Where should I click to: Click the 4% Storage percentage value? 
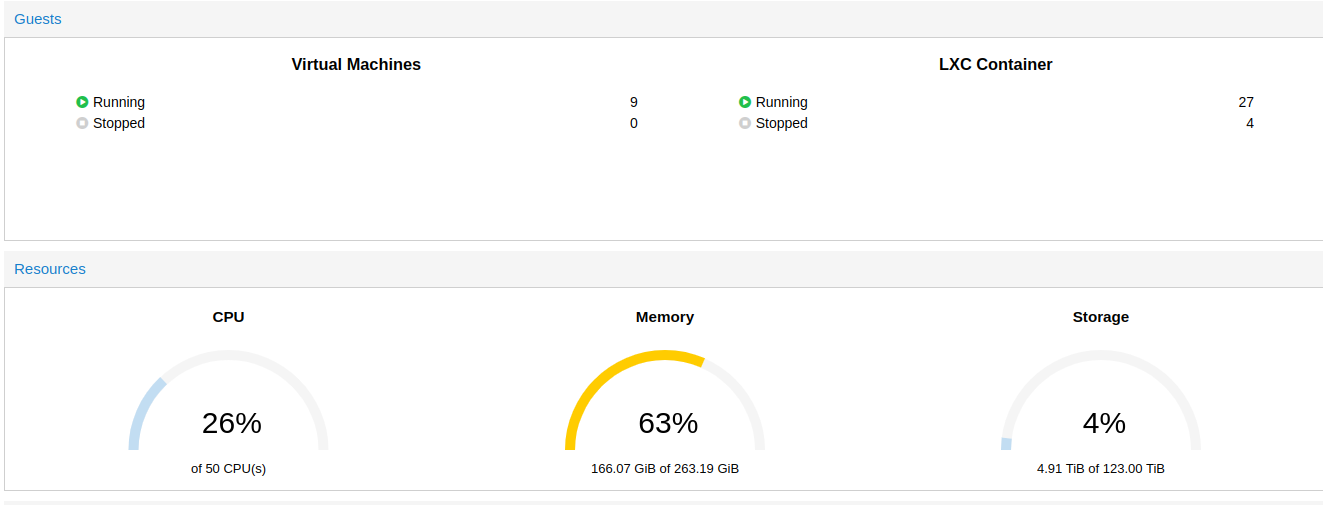coord(1104,423)
